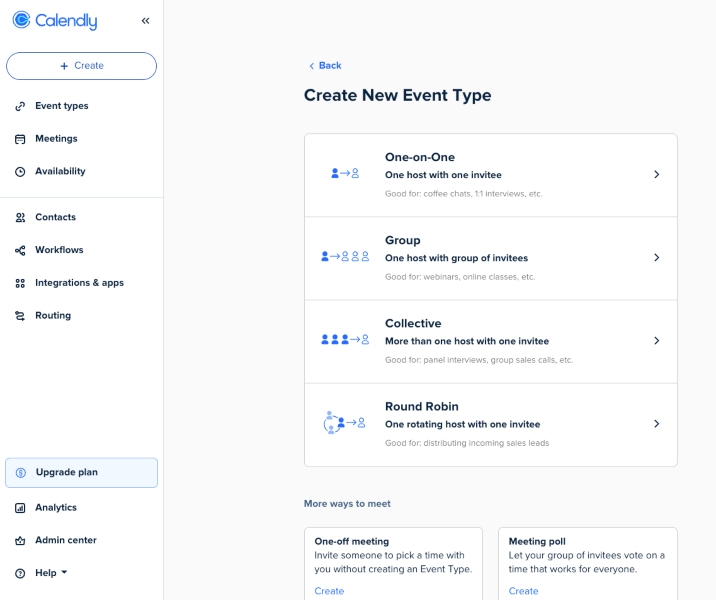Screen dimensions: 716x600
Task: Select the Collective event type title
Action: click(413, 323)
